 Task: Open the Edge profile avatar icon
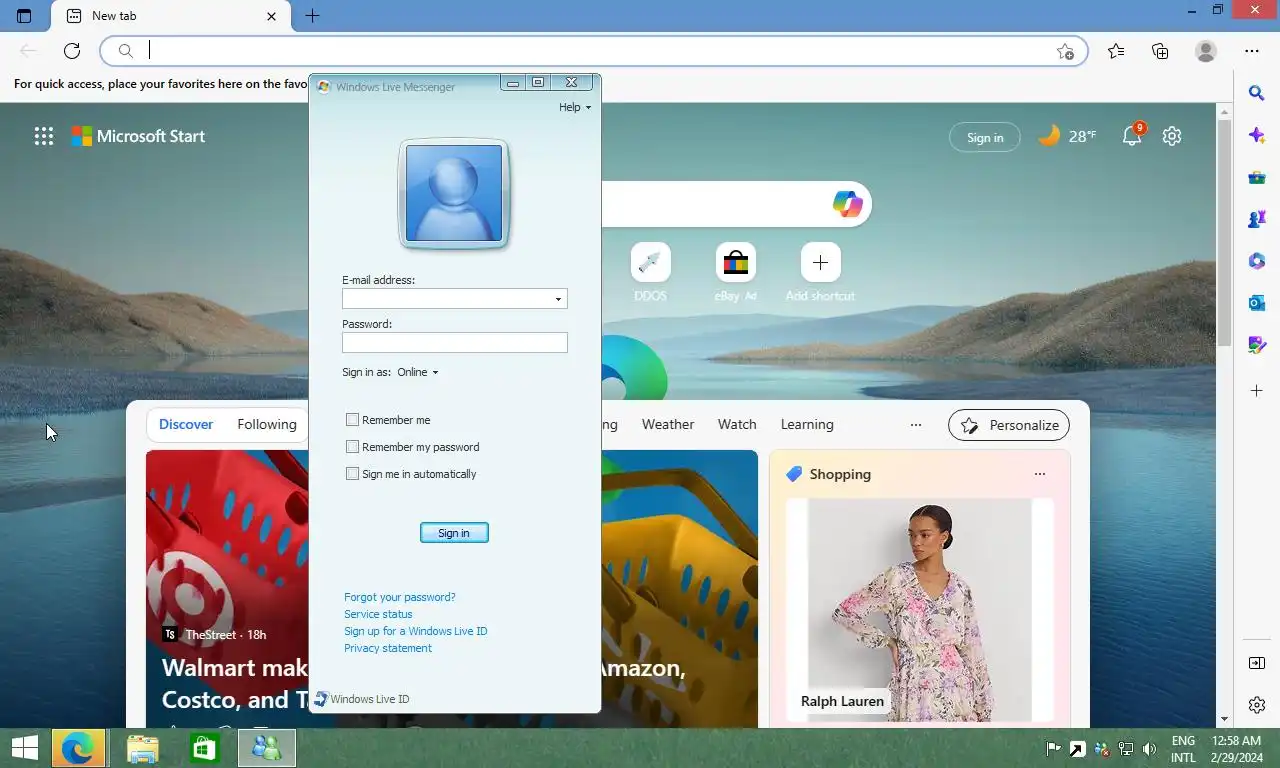pos(1206,51)
